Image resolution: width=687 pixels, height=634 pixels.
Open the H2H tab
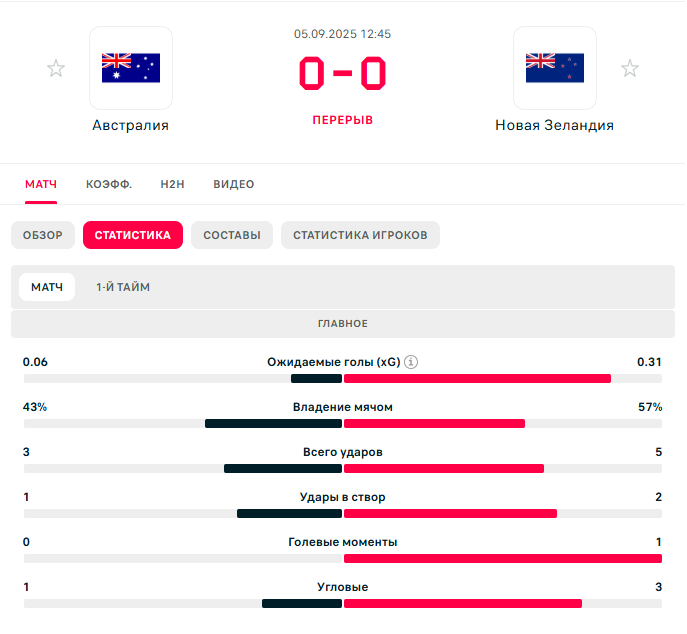tap(173, 184)
